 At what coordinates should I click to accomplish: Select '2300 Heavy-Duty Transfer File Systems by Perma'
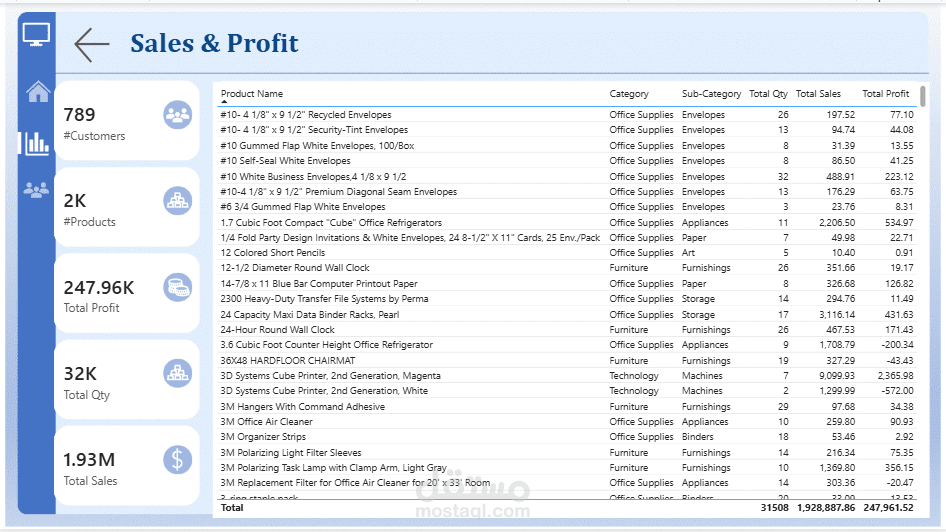[x=567, y=299]
